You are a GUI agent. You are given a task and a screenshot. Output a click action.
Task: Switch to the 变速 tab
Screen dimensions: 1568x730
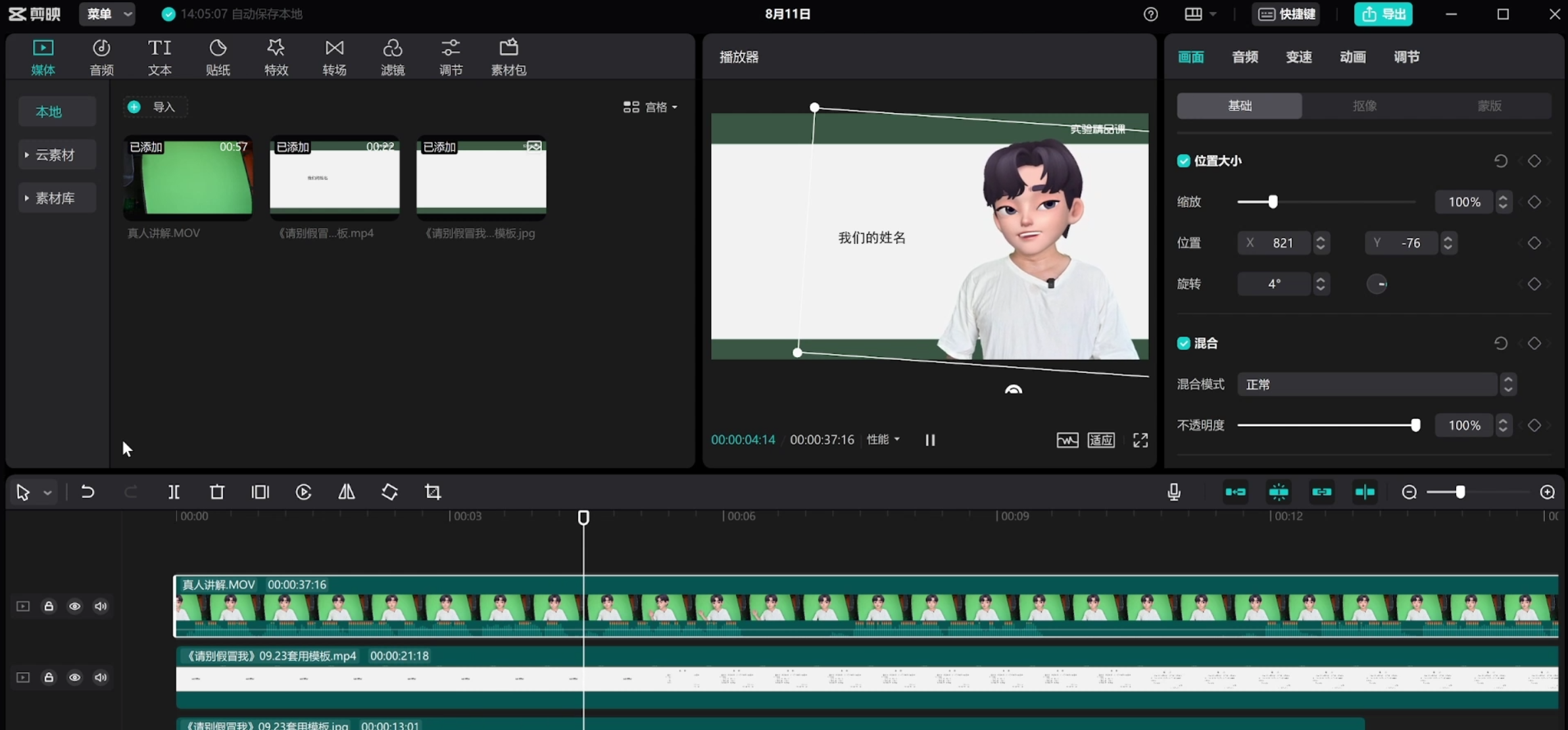tap(1298, 57)
